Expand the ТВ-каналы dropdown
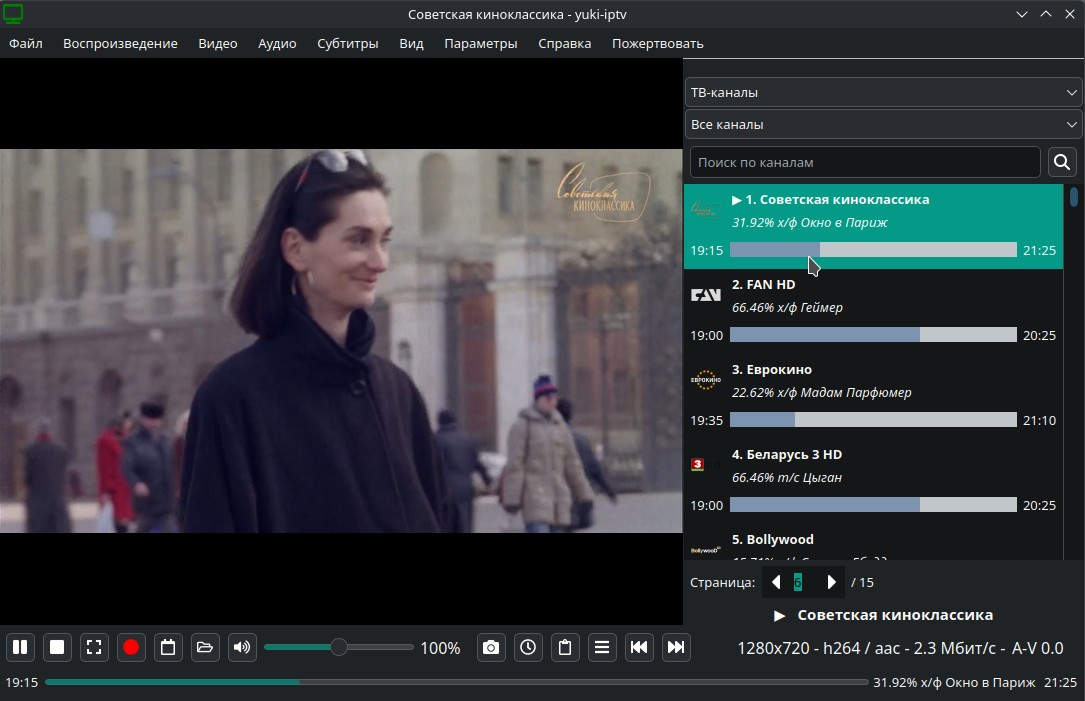The image size is (1085, 701). pos(883,92)
